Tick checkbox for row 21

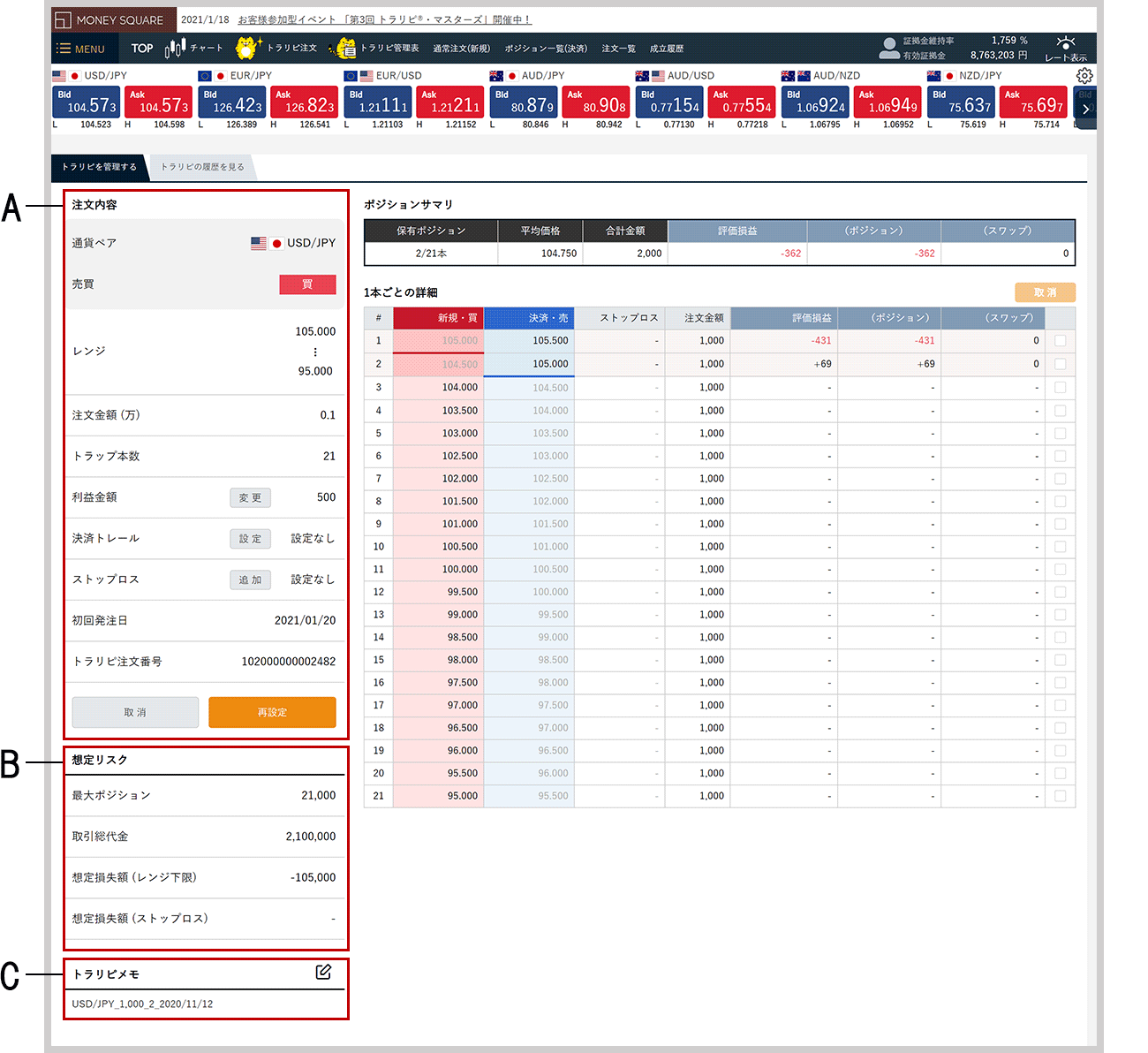[1060, 796]
